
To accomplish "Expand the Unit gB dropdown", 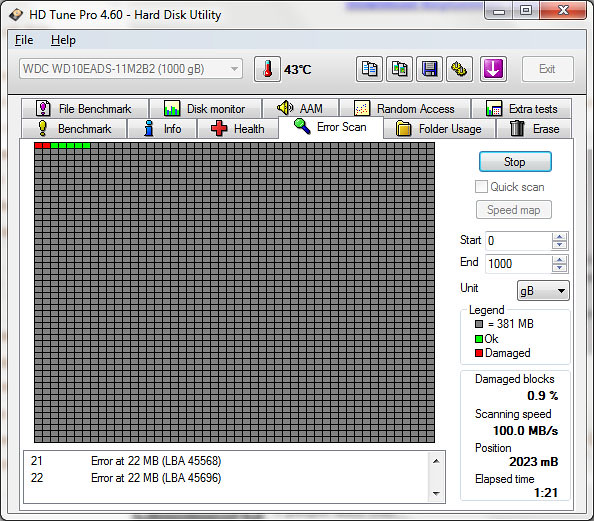I will click(x=543, y=291).
